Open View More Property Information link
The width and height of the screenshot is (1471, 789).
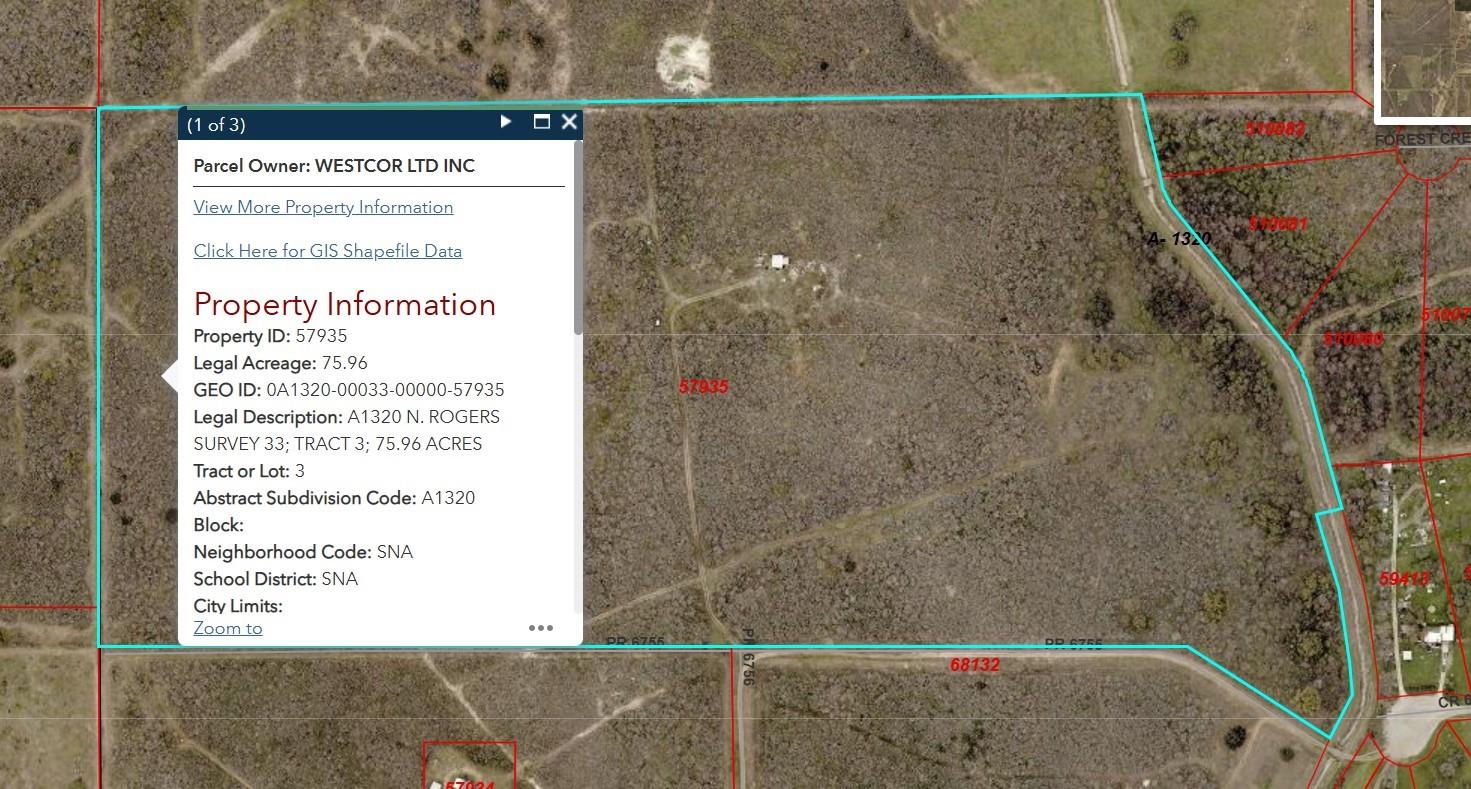323,207
